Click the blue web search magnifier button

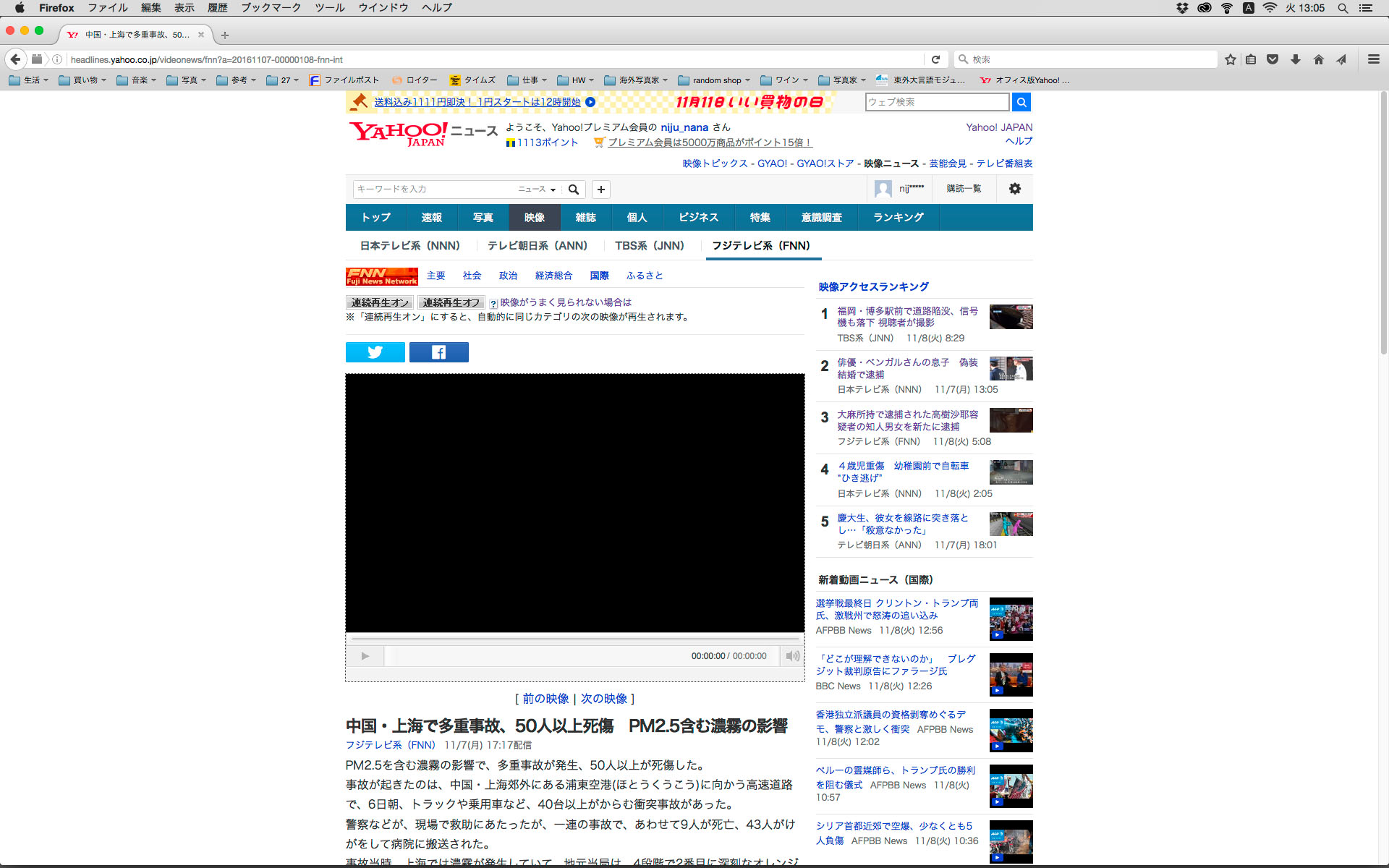click(x=1021, y=102)
